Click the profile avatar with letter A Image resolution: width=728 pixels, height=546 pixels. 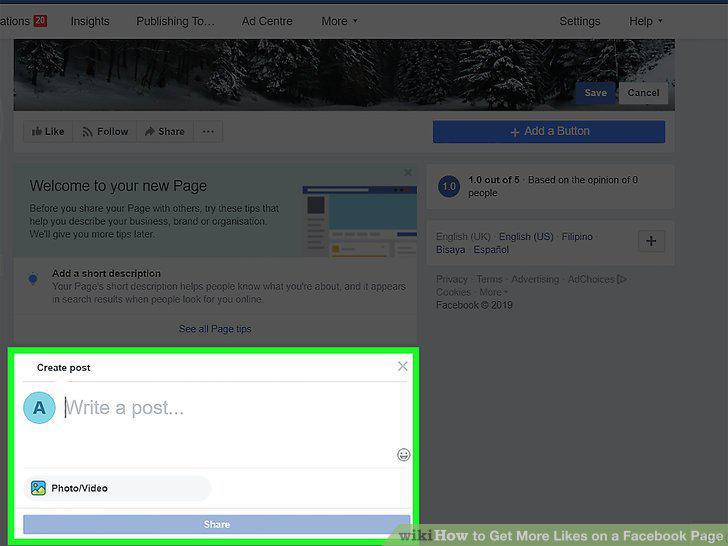(39, 408)
